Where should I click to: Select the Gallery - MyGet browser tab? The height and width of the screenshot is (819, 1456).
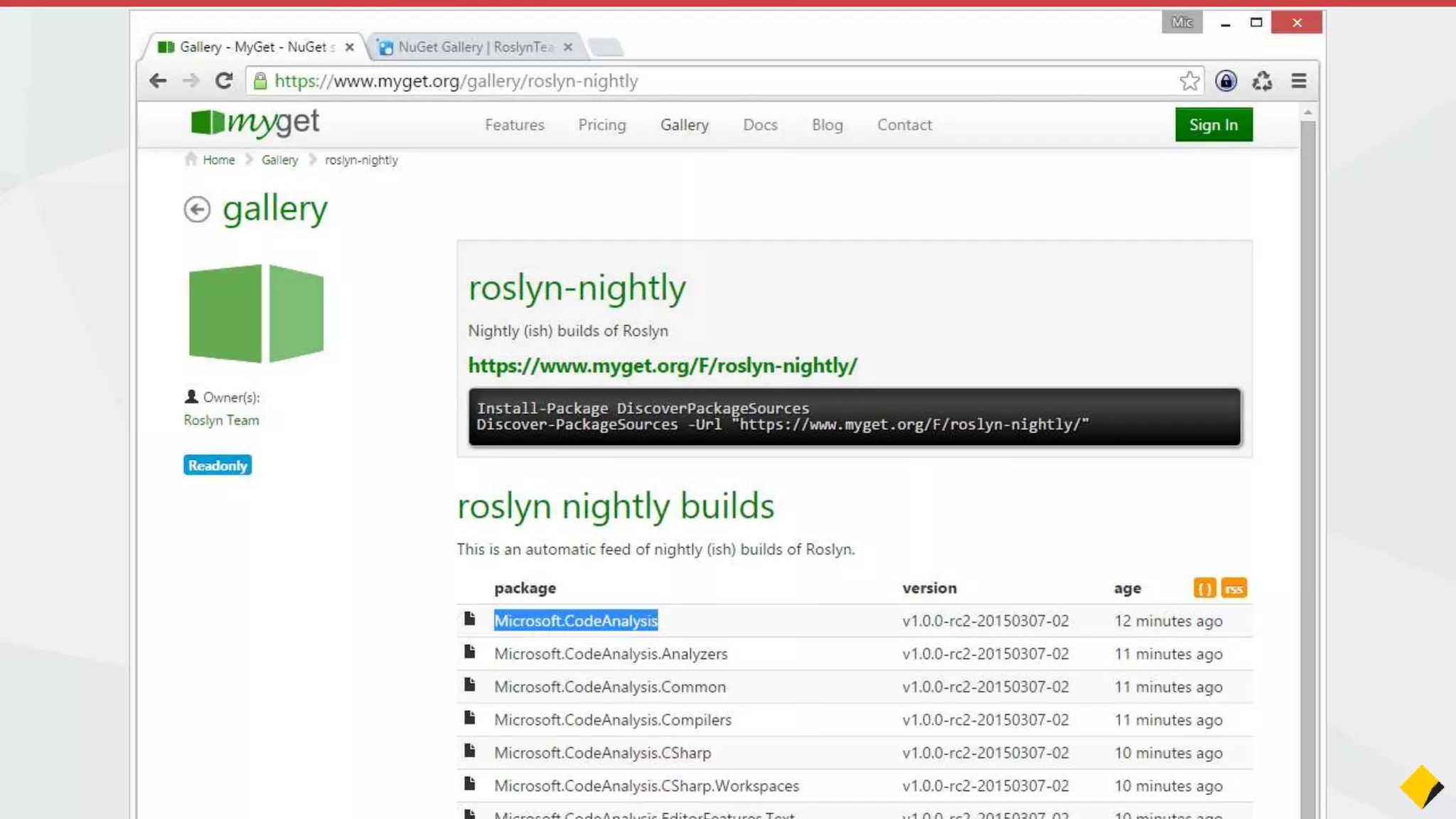click(255, 47)
